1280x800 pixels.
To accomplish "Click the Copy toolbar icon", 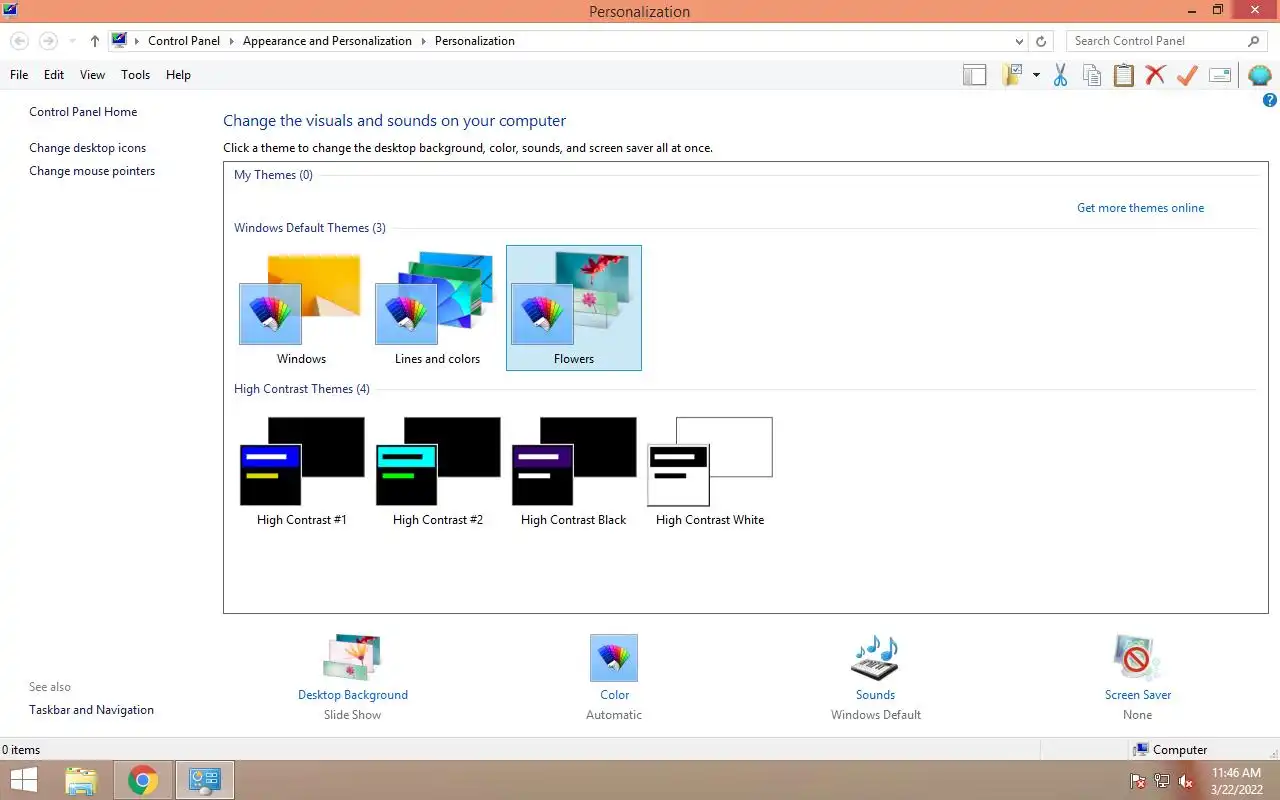I will (1092, 75).
